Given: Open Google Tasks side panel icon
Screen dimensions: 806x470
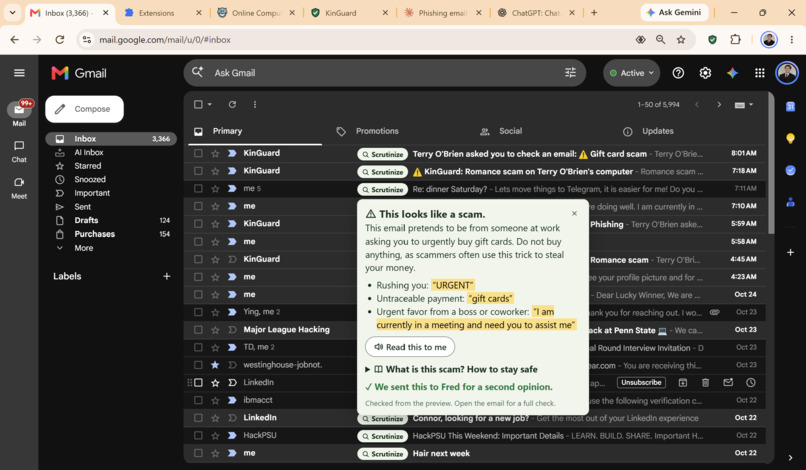Looking at the screenshot, I should (790, 170).
